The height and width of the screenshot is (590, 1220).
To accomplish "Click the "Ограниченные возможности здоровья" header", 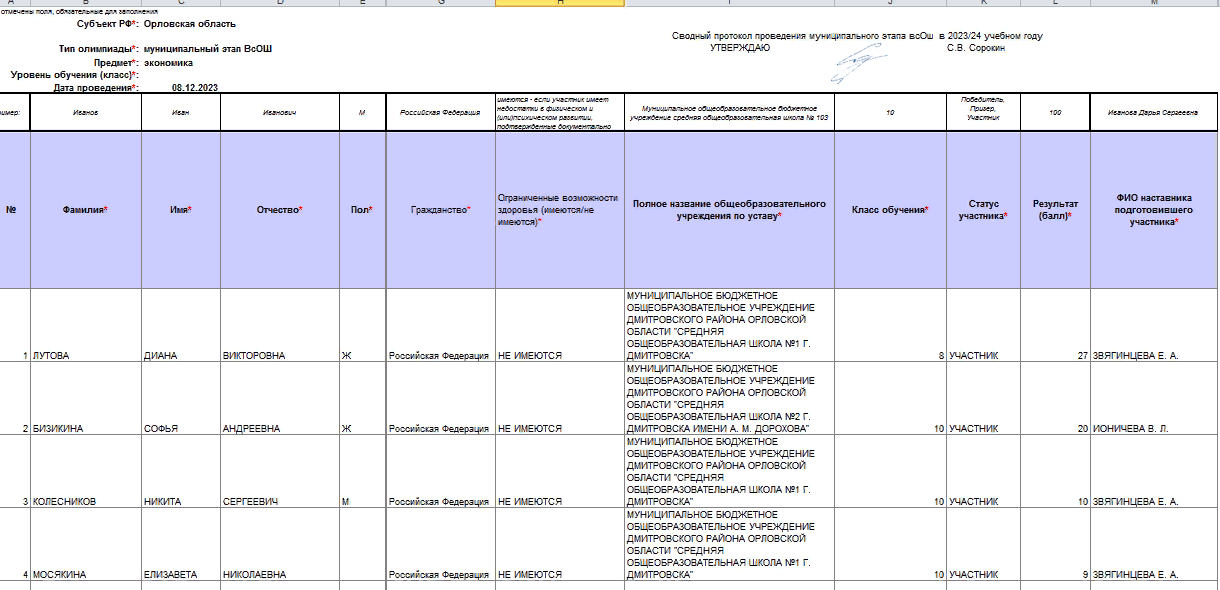I will coord(559,210).
